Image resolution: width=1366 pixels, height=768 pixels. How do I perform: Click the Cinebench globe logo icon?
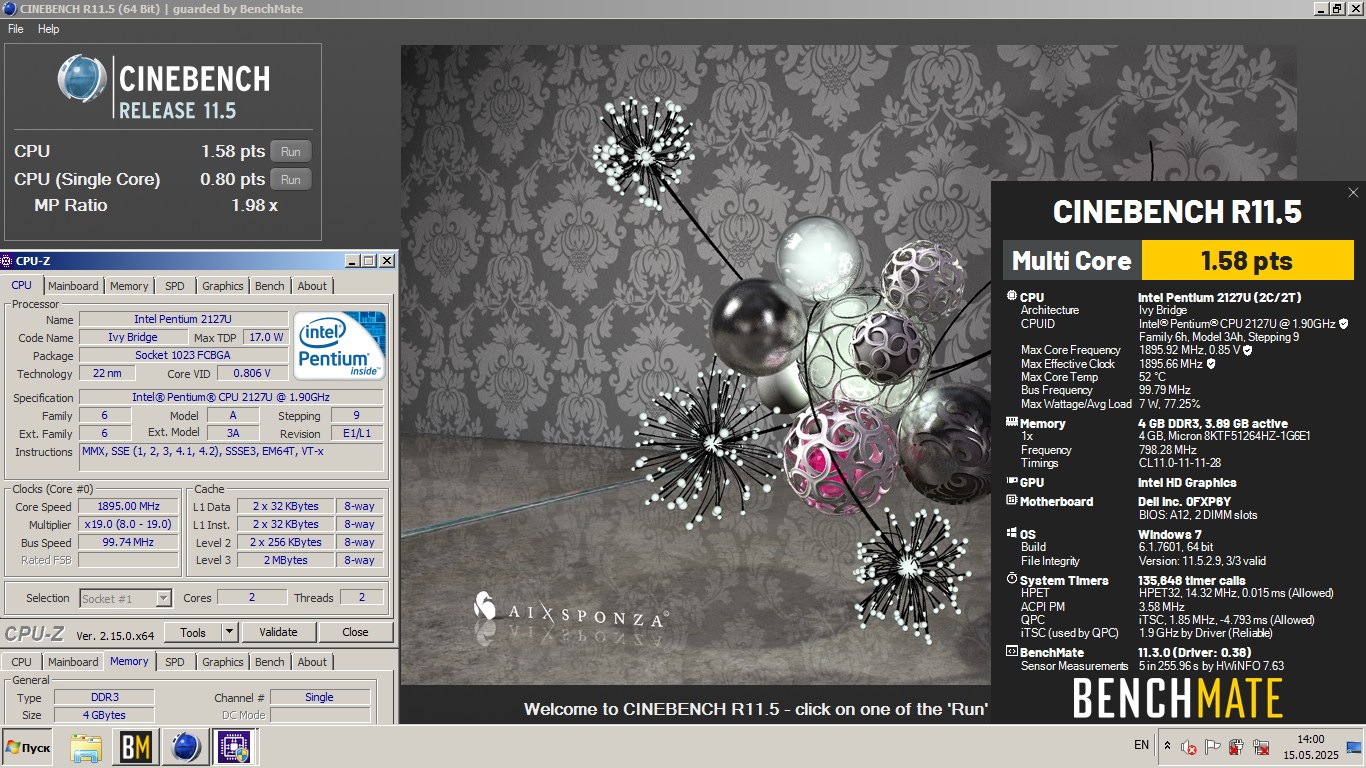click(x=82, y=80)
